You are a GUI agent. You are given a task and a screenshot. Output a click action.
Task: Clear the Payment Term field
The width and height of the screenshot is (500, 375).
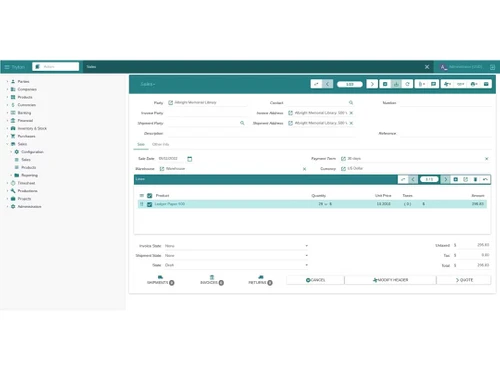click(486, 159)
